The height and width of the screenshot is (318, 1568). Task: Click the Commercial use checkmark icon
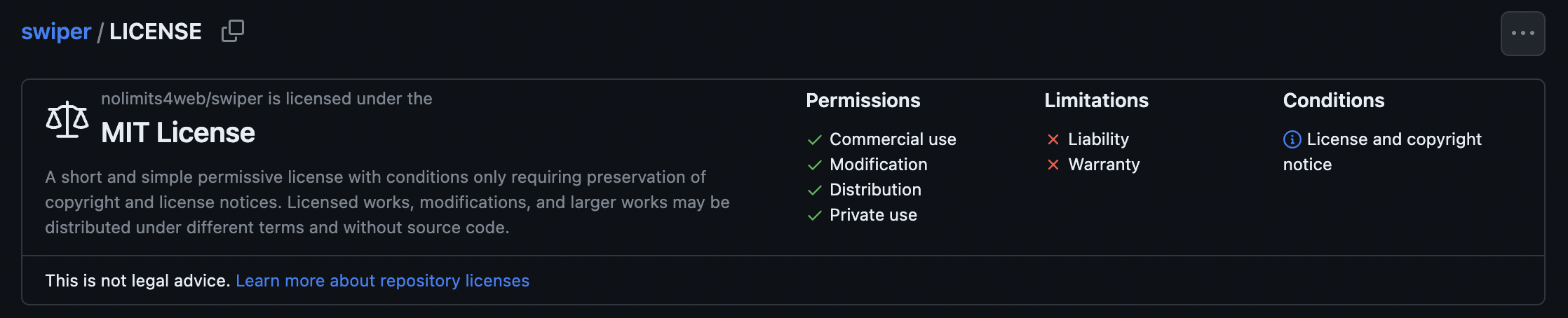coord(814,140)
